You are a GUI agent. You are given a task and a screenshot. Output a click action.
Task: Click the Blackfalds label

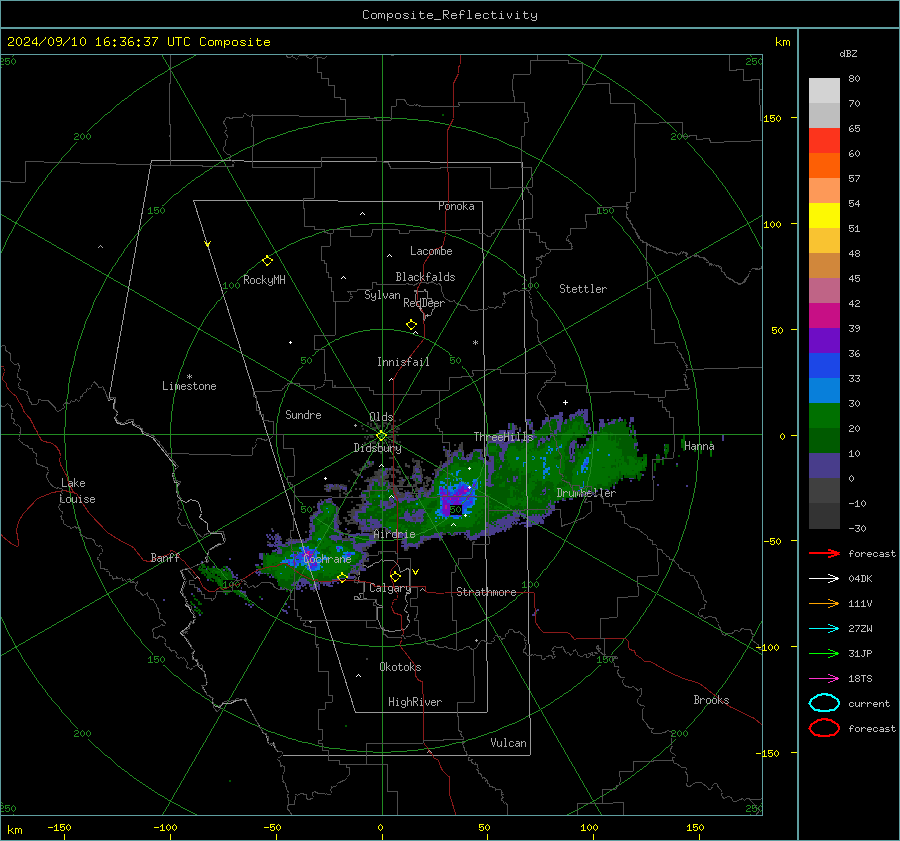[x=425, y=277]
